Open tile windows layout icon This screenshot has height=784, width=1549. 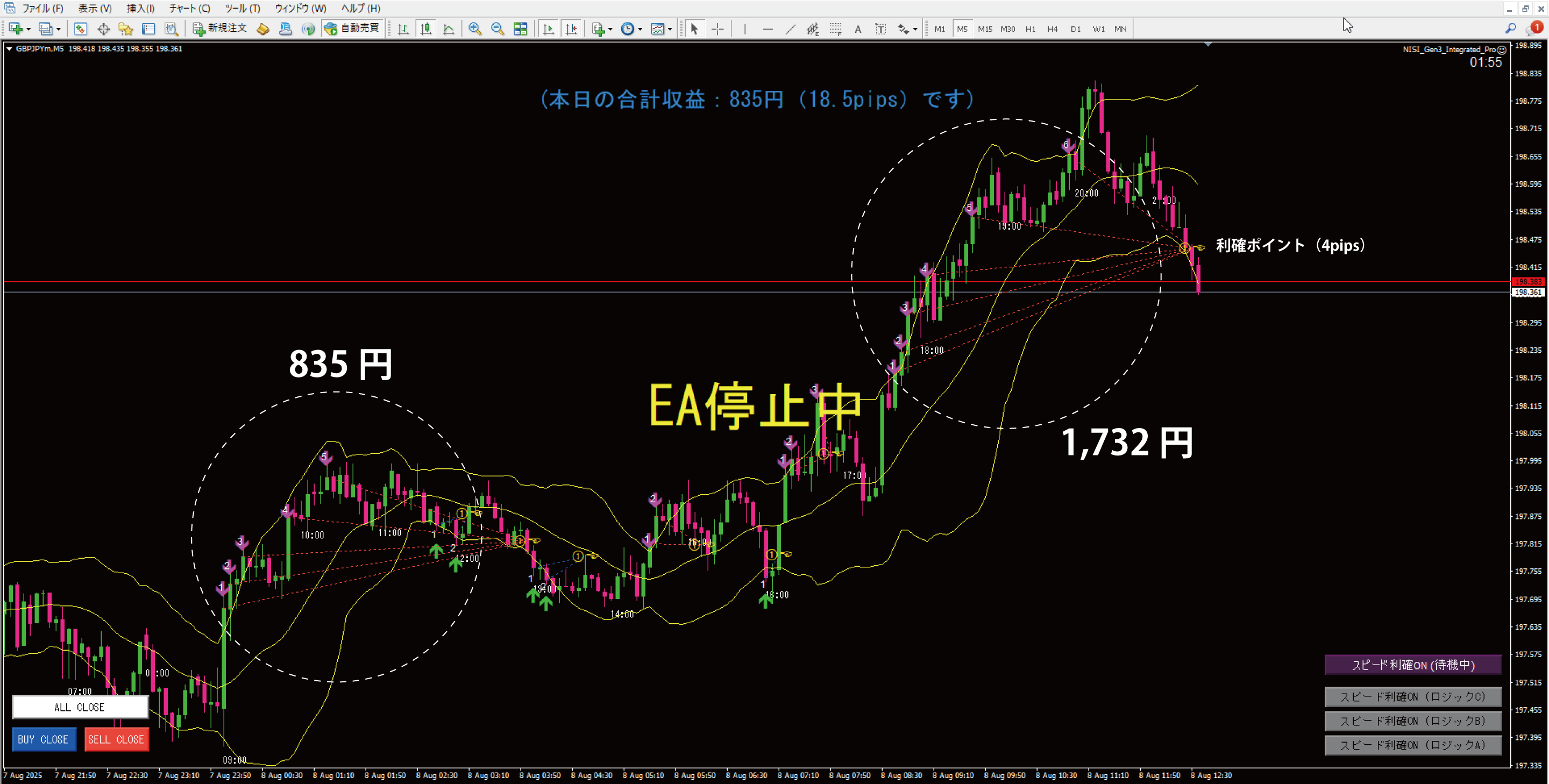(x=520, y=29)
